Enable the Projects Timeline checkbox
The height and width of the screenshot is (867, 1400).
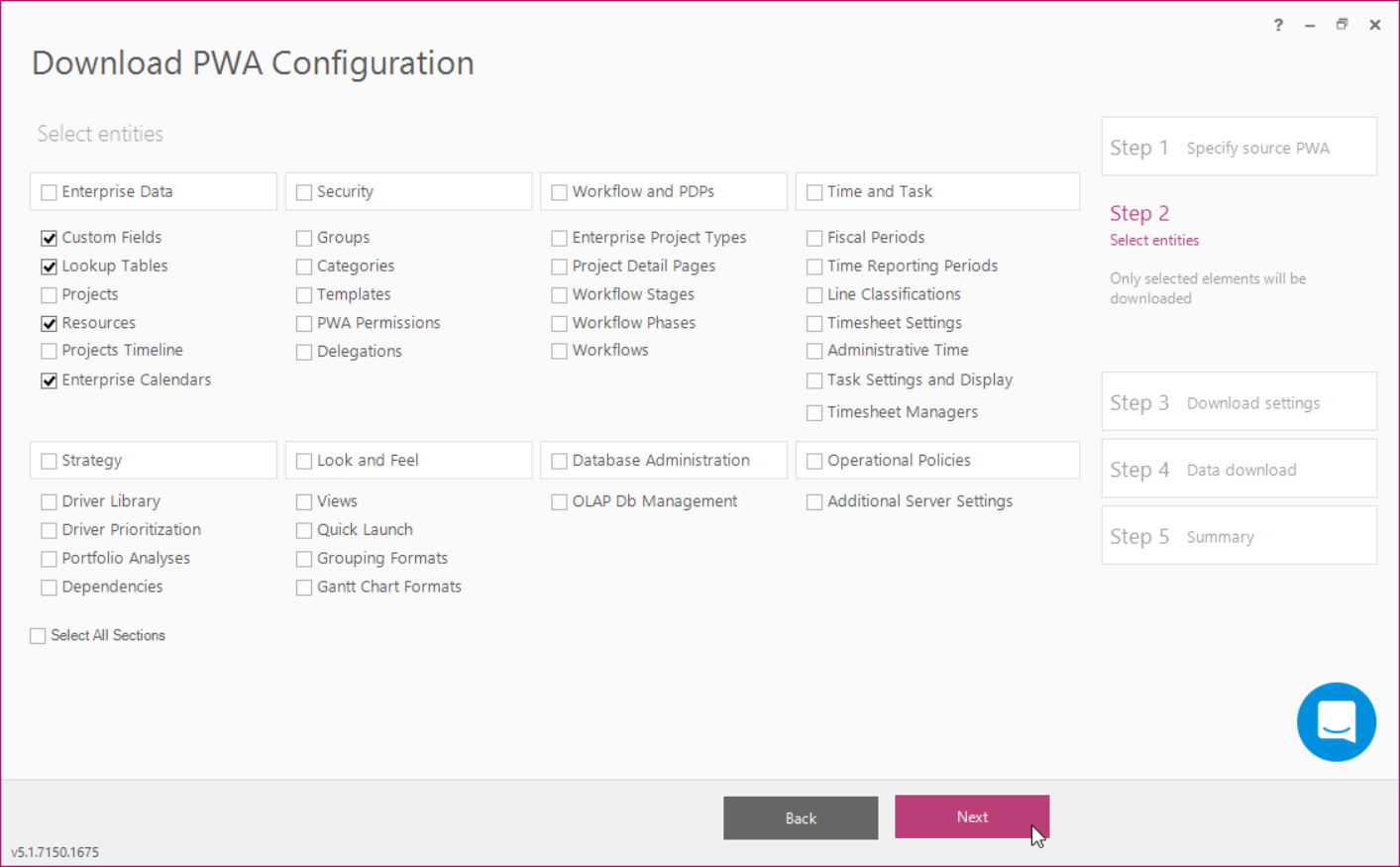[x=49, y=351]
